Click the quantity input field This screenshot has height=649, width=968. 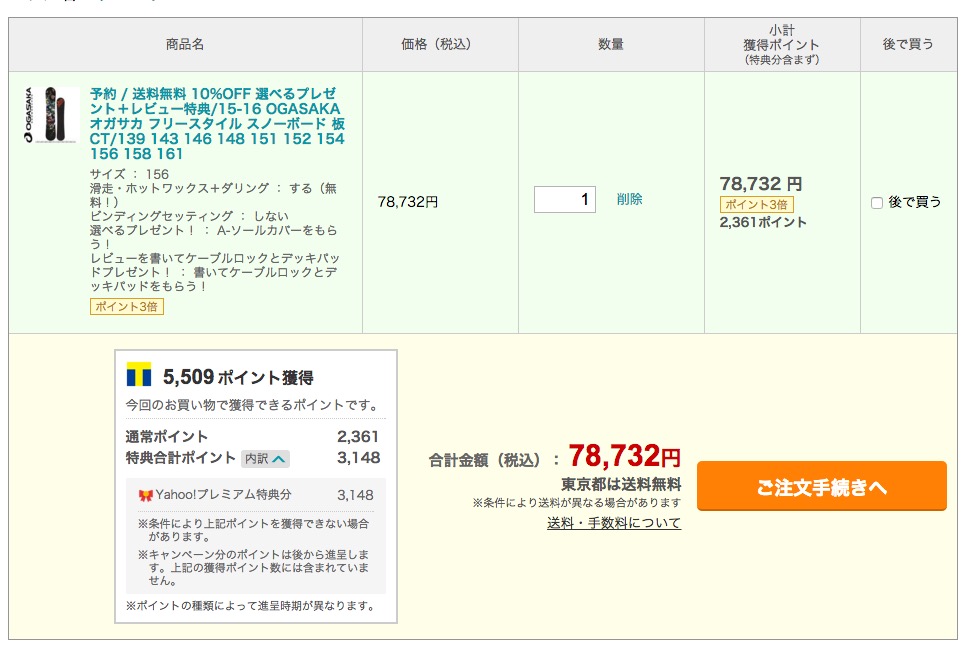tap(564, 199)
